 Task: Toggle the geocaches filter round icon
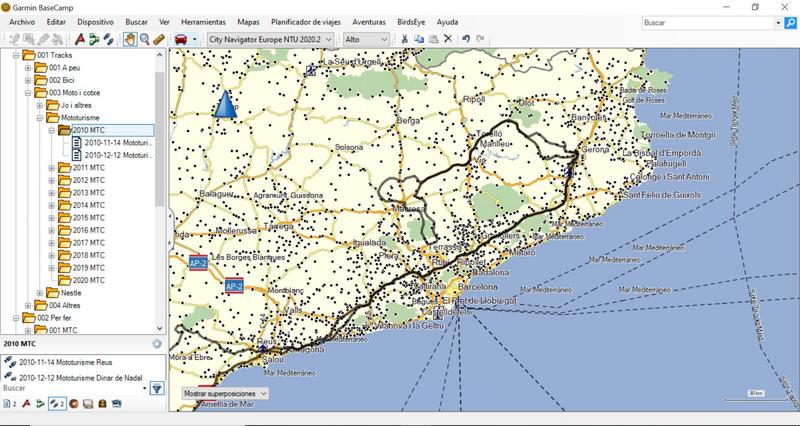(74, 404)
